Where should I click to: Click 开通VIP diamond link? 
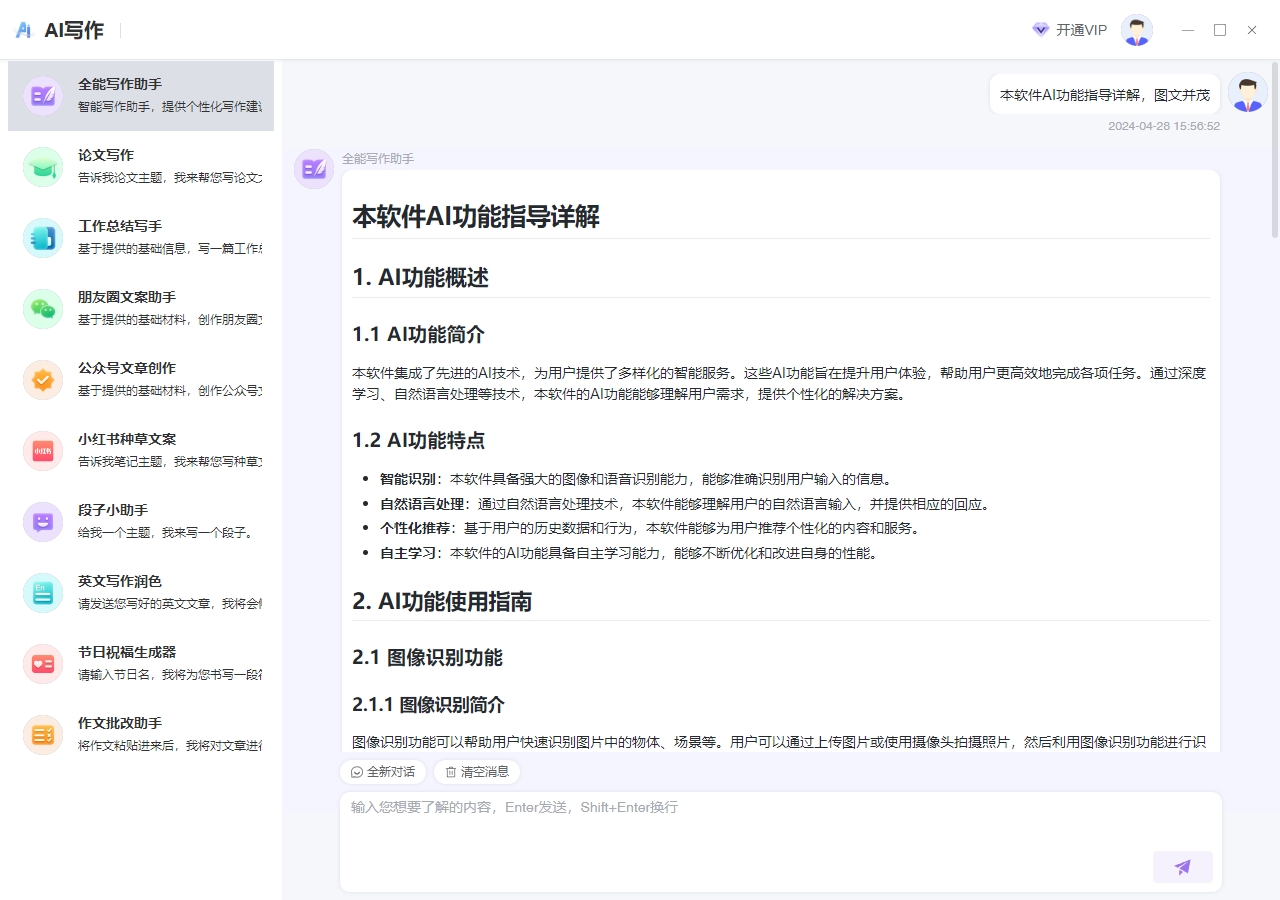coord(1070,30)
